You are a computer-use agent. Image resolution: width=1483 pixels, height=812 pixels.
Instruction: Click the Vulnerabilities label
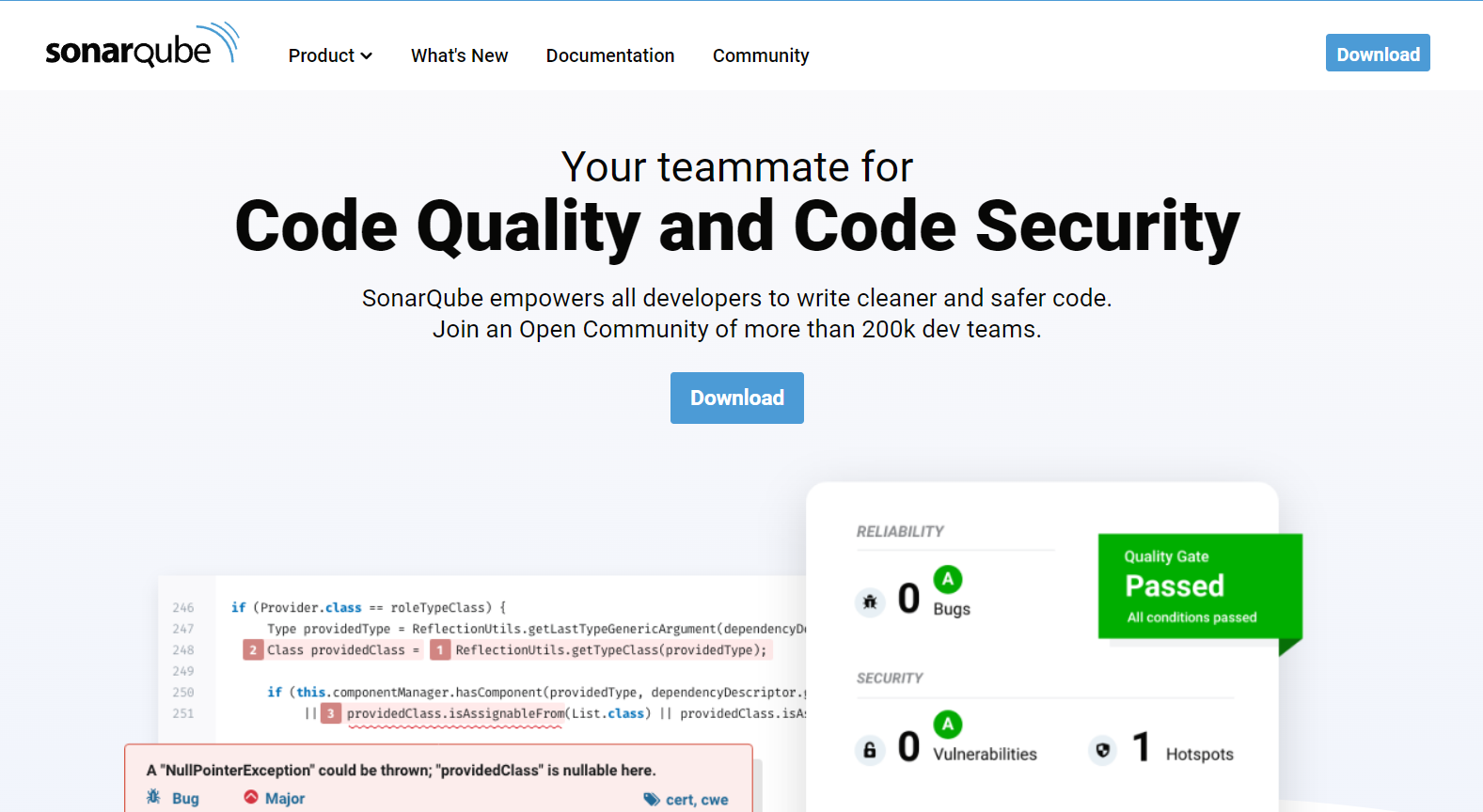(985, 754)
